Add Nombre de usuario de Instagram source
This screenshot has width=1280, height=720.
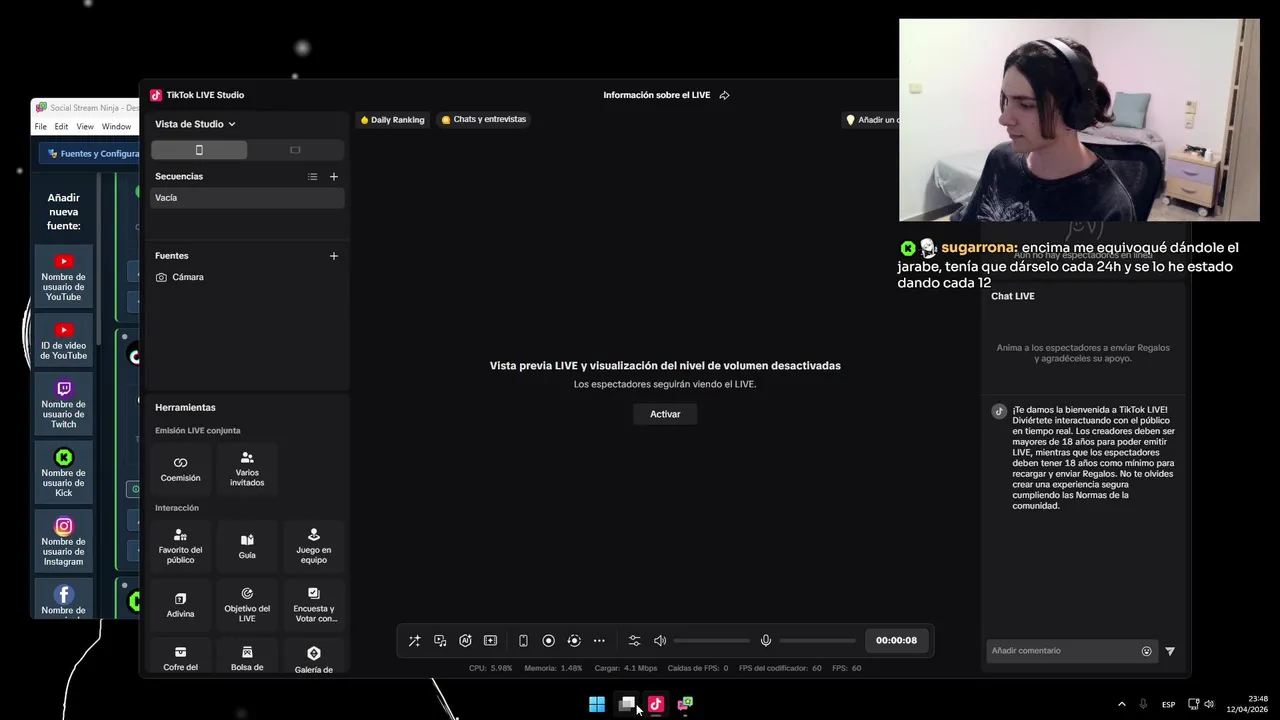(x=64, y=541)
